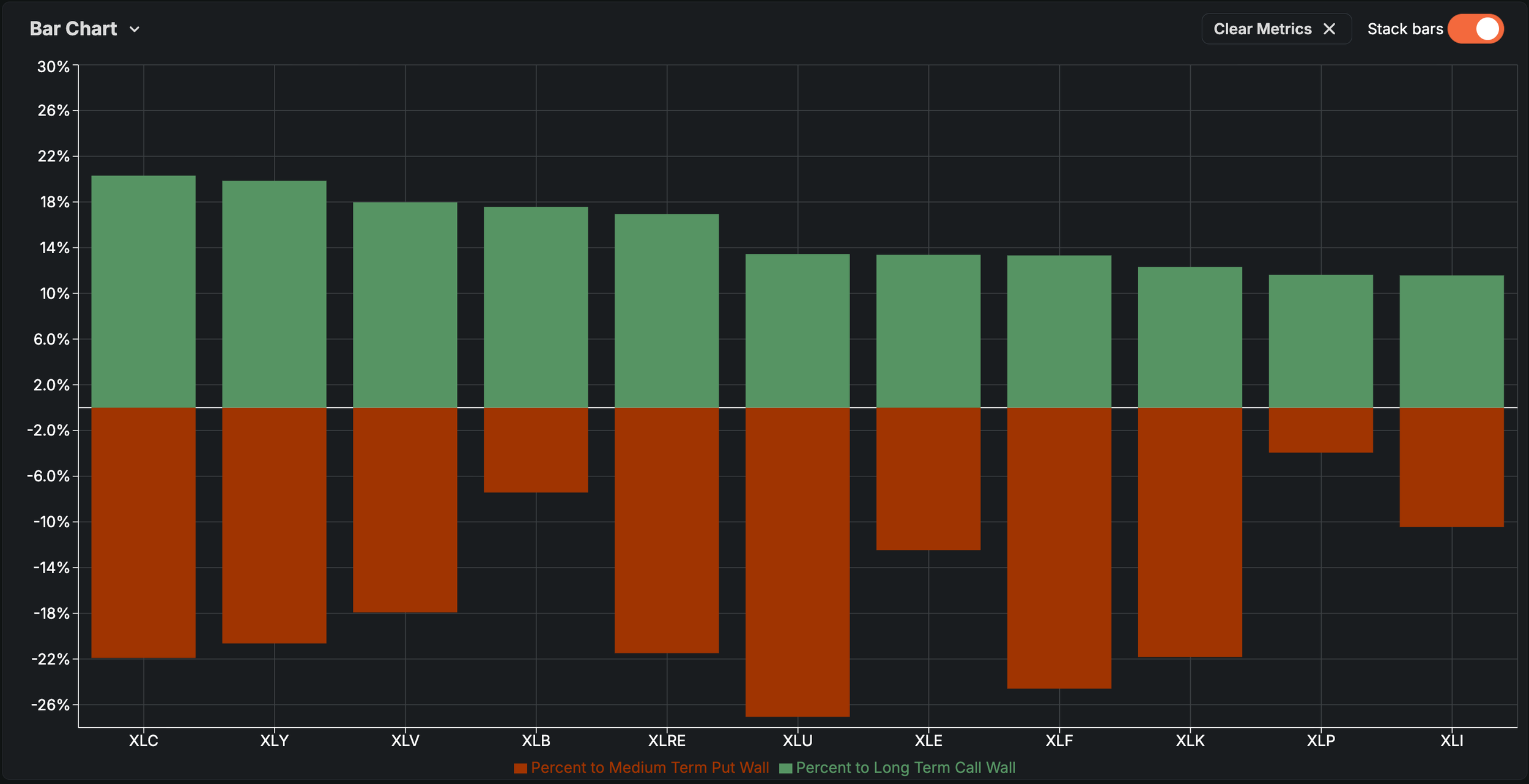Viewport: 1529px width, 784px height.
Task: Click the green XLC call wall bar
Action: pyautogui.click(x=143, y=291)
